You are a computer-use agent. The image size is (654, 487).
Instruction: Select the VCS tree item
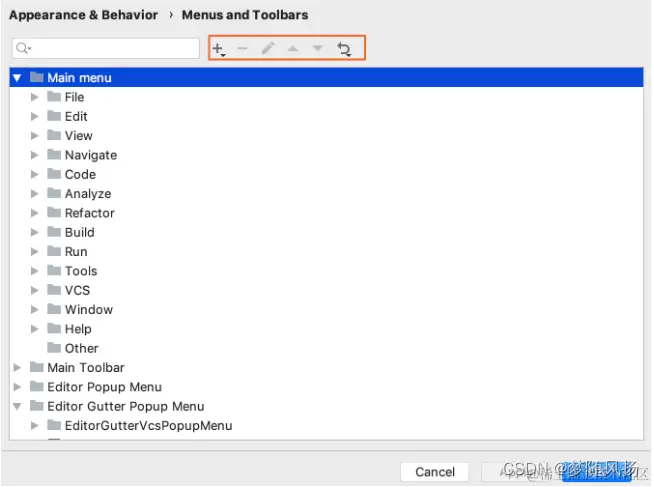77,290
